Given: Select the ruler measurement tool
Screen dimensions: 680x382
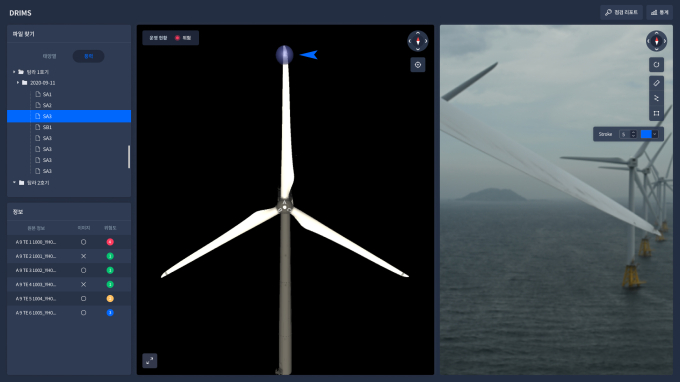Looking at the screenshot, I should [x=656, y=83].
